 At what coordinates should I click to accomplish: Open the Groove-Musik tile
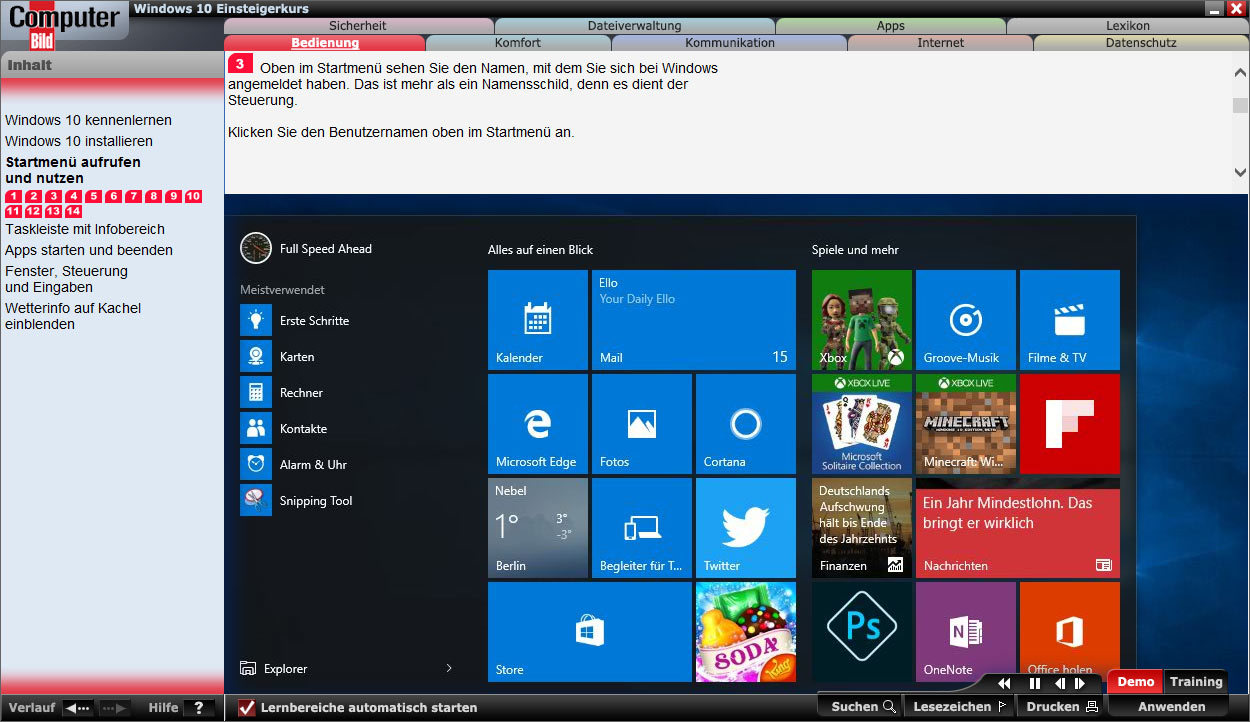(x=966, y=320)
